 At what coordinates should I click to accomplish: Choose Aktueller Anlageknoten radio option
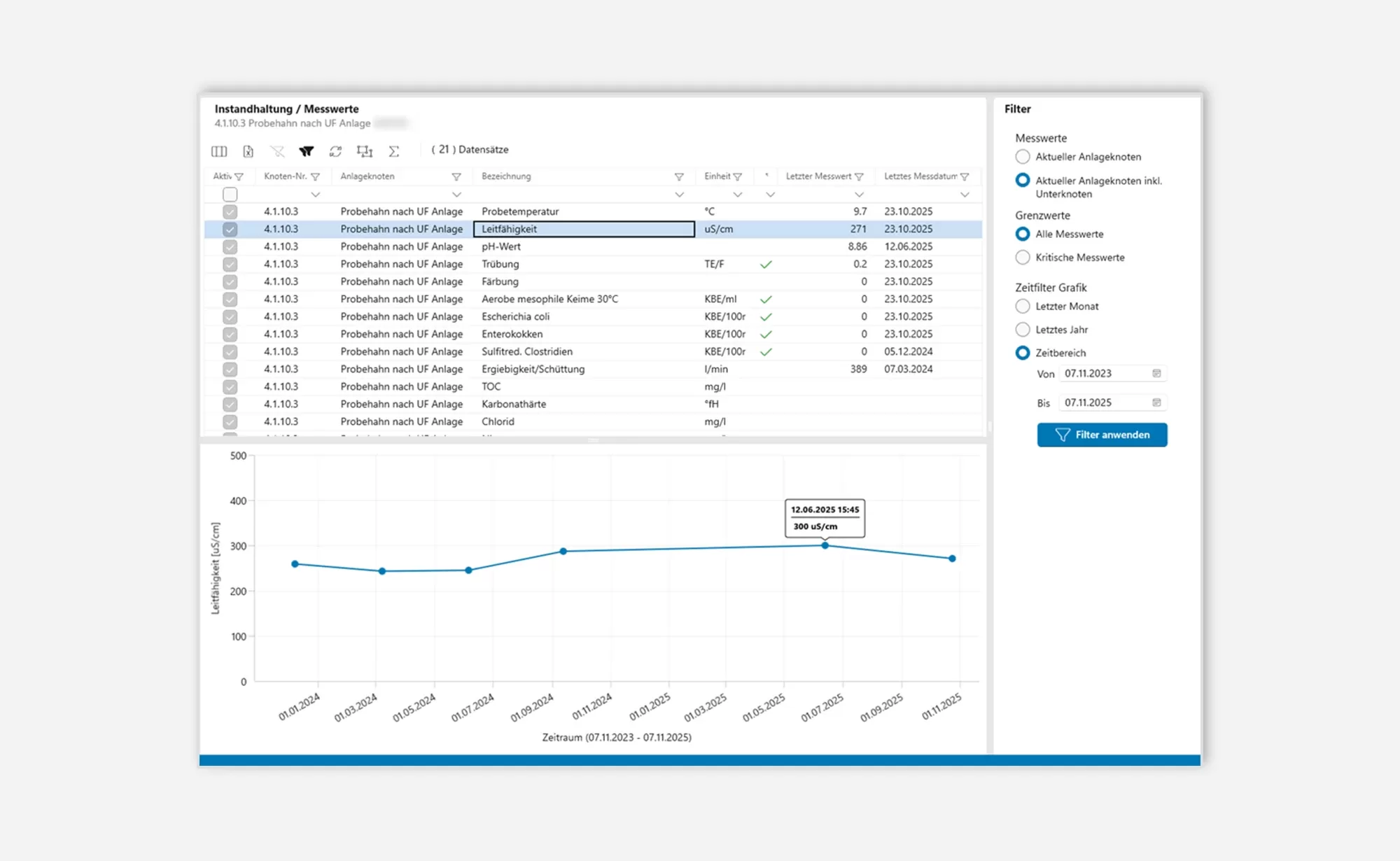(x=1023, y=157)
